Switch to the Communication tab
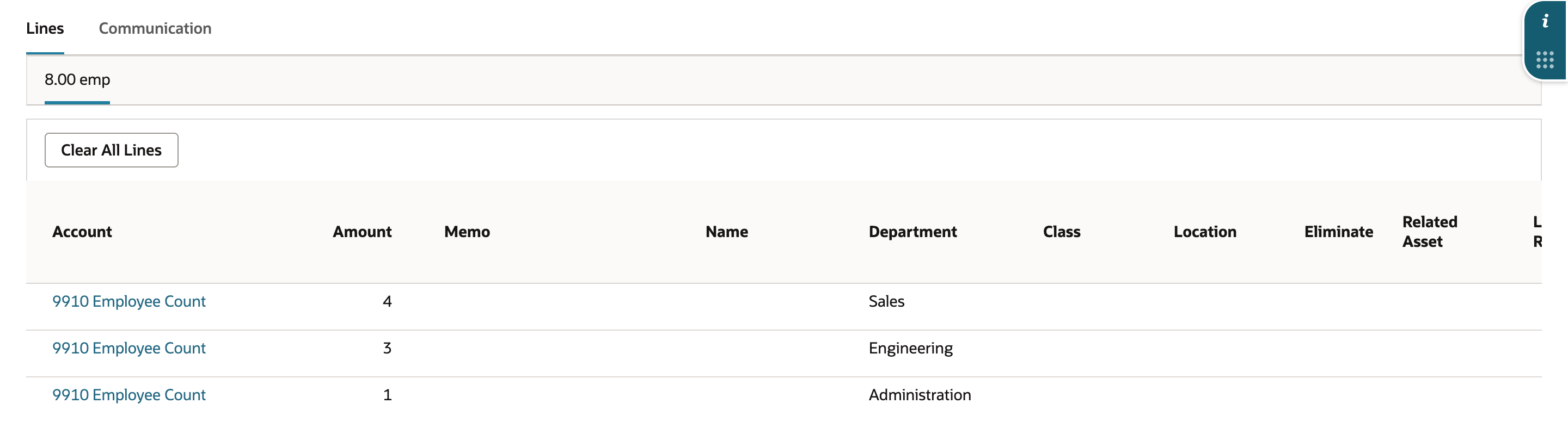Viewport: 1568px width, 422px height. [155, 29]
